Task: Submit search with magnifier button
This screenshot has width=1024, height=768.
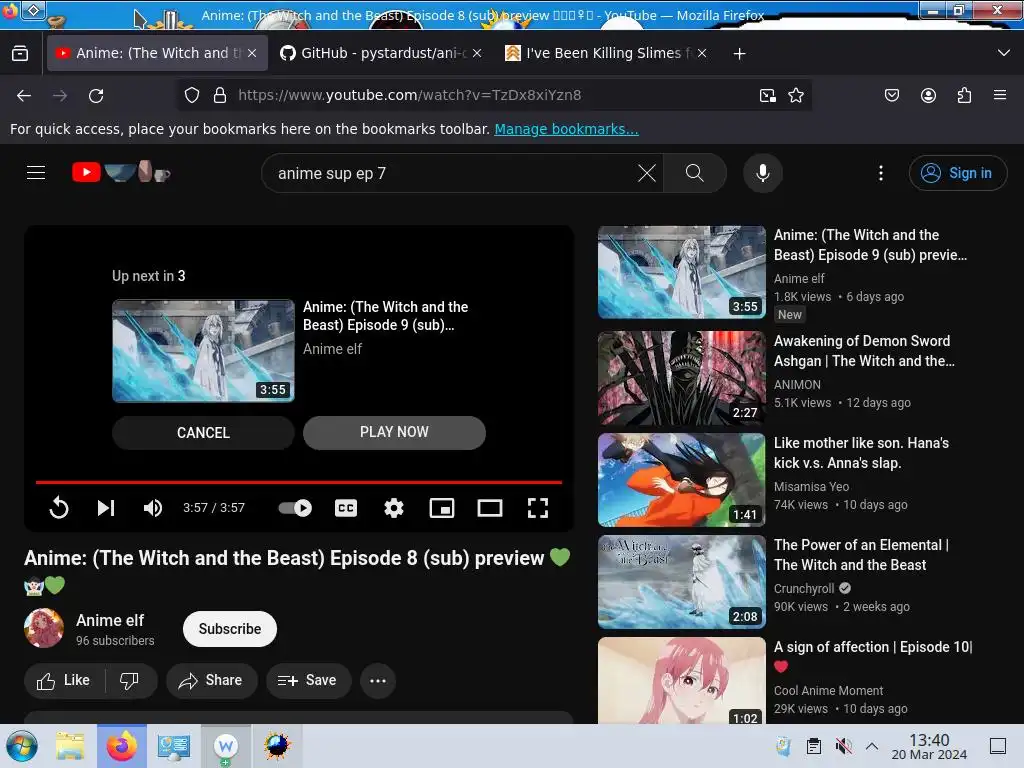Action: pyautogui.click(x=695, y=173)
